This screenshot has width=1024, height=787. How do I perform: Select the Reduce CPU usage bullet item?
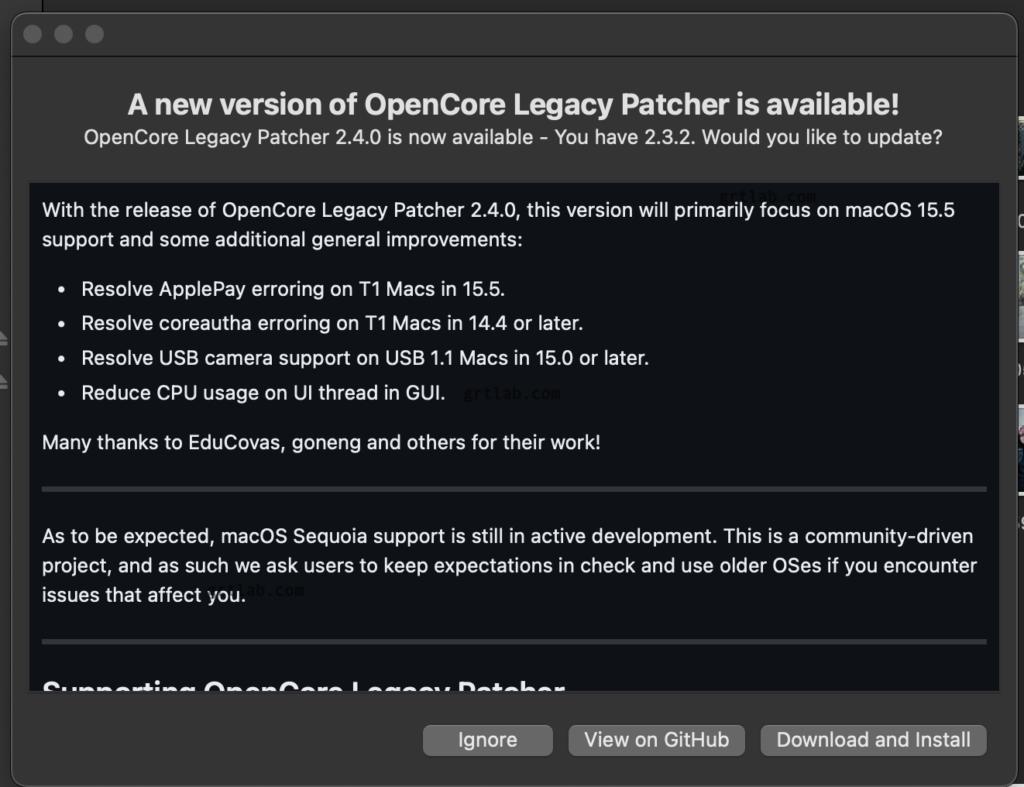[263, 393]
